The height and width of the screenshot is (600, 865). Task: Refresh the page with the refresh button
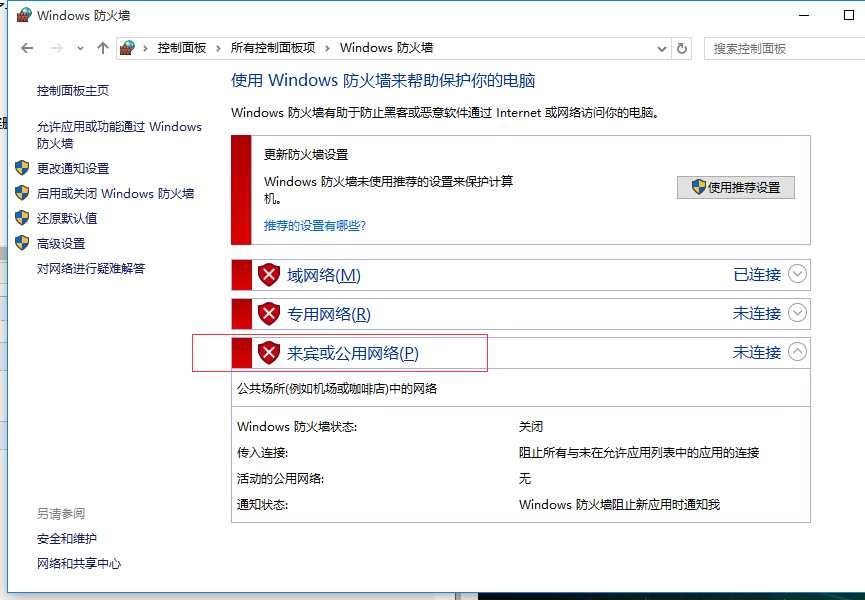(x=682, y=49)
